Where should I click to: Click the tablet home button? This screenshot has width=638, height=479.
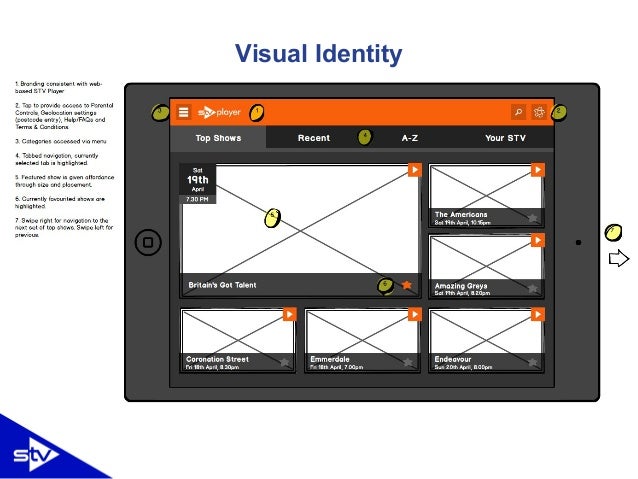(148, 243)
